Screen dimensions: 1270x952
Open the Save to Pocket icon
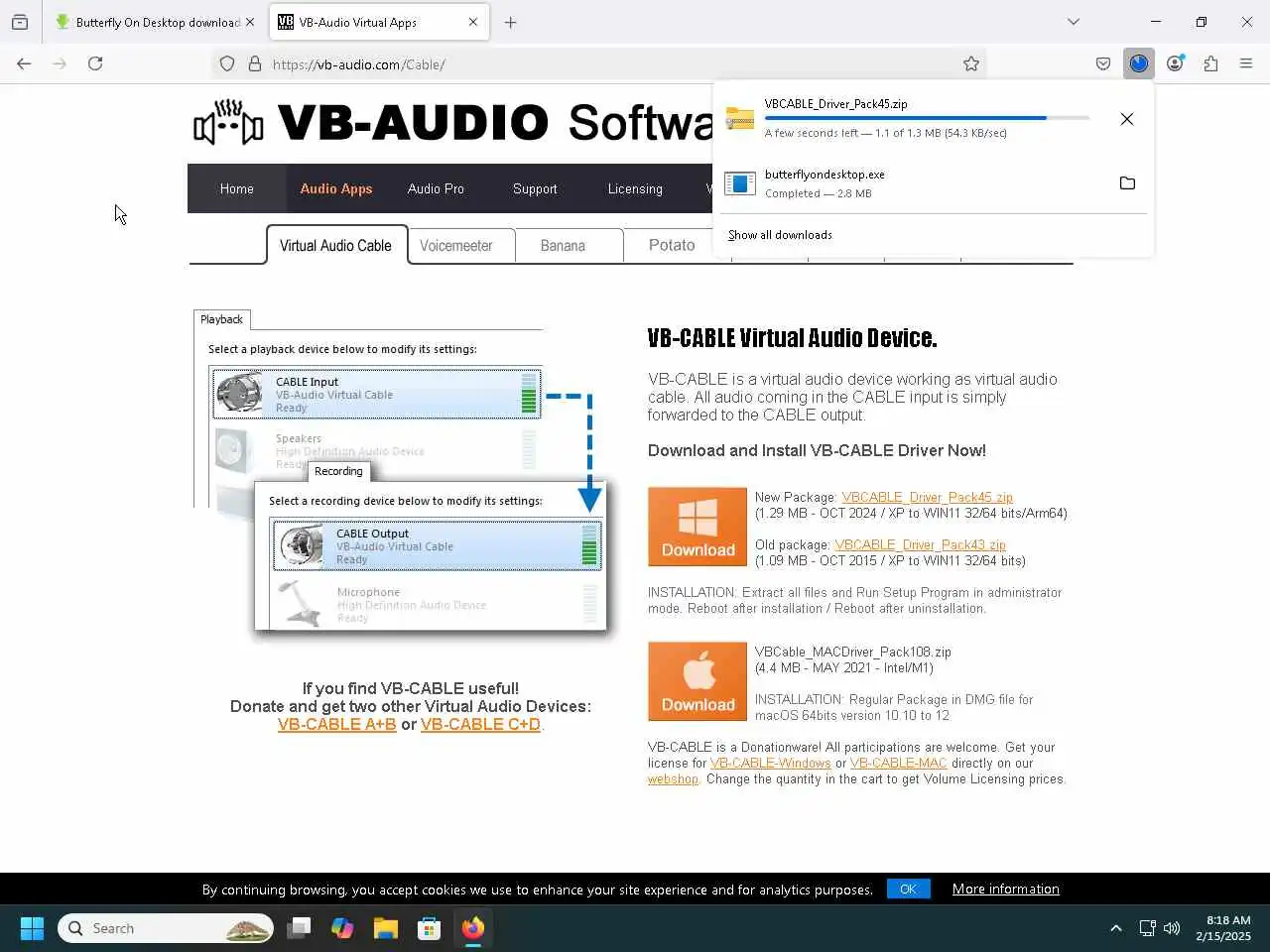[1103, 63]
